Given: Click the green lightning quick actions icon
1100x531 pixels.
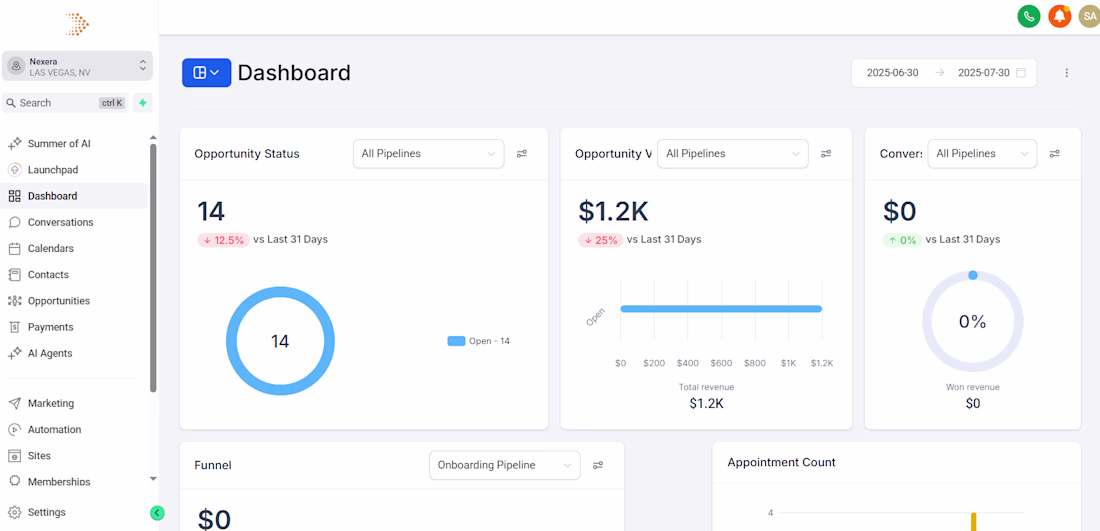Looking at the screenshot, I should pyautogui.click(x=143, y=103).
